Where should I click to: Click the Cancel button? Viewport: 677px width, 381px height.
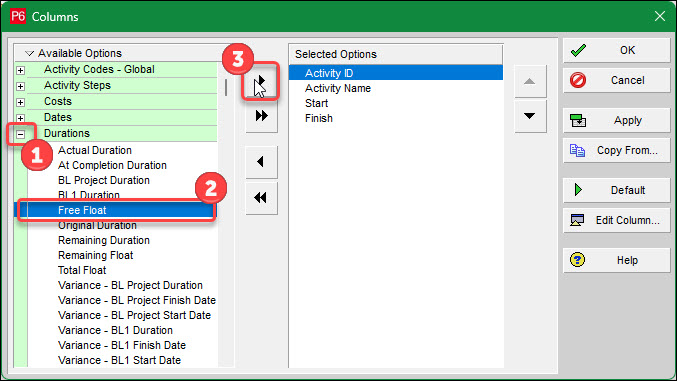[616, 80]
